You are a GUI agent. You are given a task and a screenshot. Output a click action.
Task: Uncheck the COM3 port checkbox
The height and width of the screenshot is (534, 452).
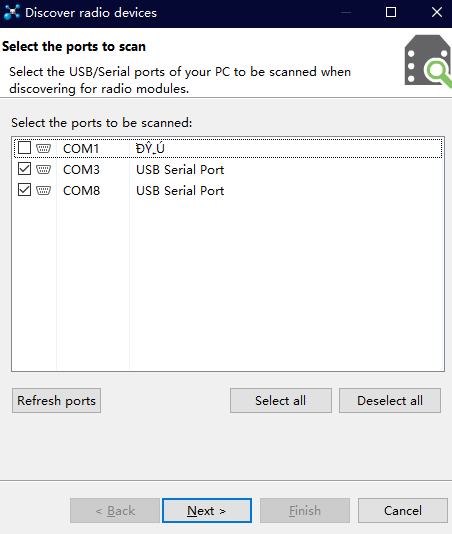(x=25, y=169)
